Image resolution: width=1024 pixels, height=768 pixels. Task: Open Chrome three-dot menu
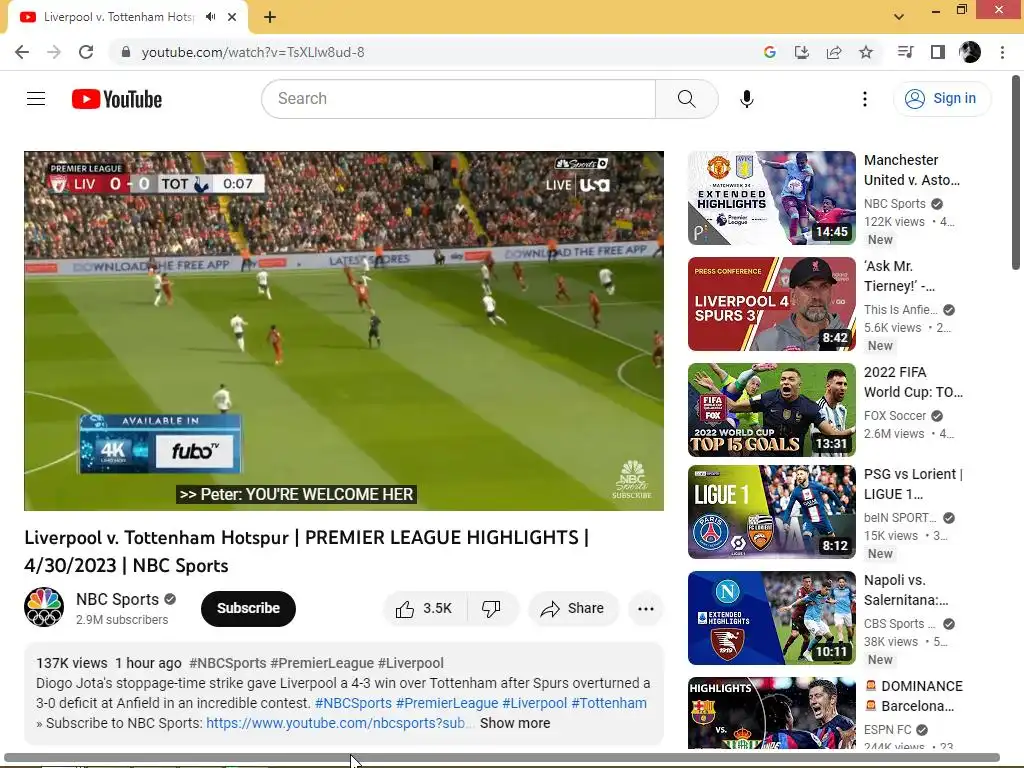click(x=1002, y=52)
